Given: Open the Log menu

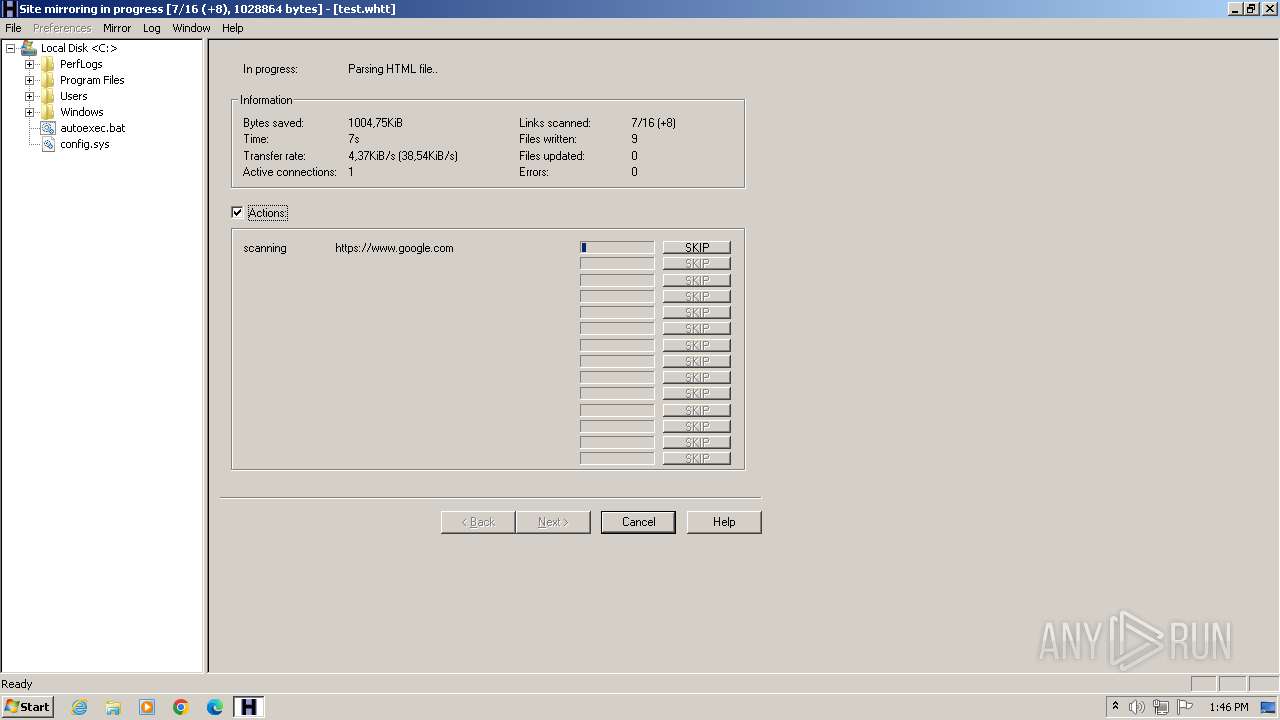Looking at the screenshot, I should tap(152, 28).
